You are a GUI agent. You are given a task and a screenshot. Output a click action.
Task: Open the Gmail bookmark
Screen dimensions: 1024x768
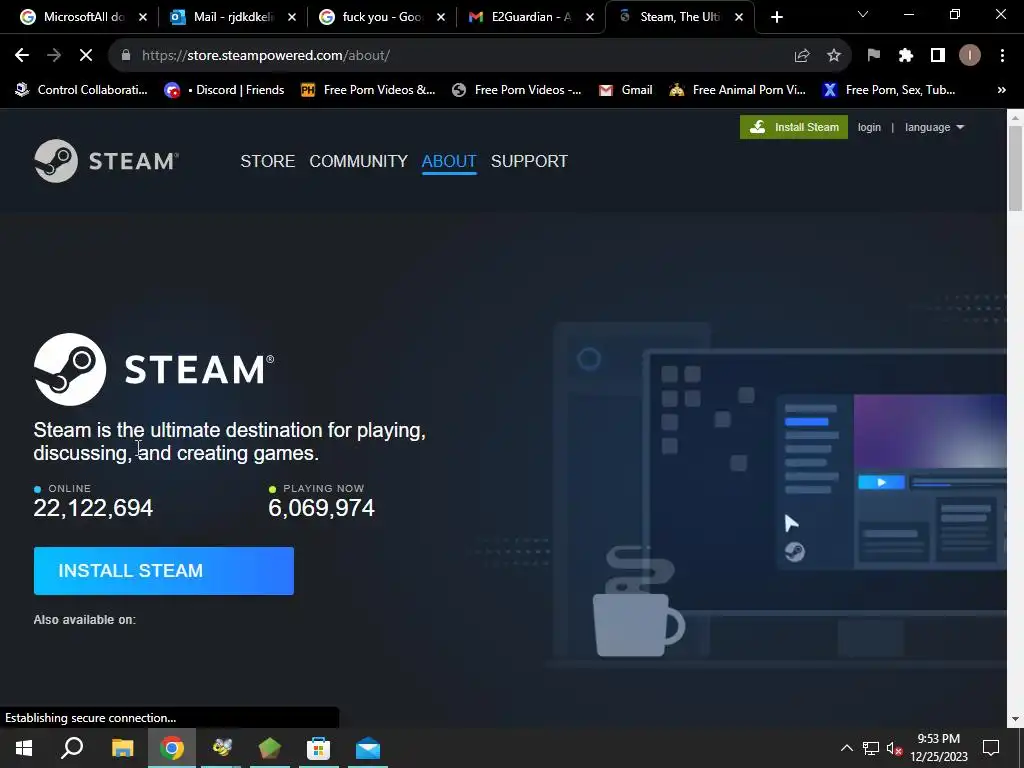pyautogui.click(x=626, y=90)
